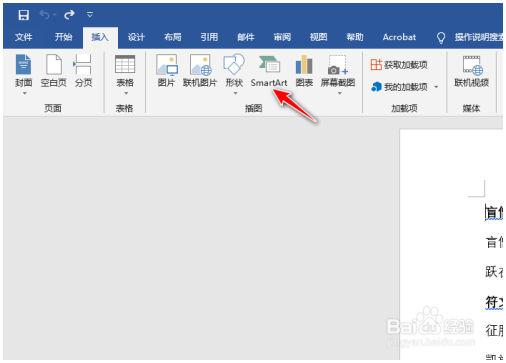Insert online pictures with 联机图片
Image resolution: width=506 pixels, height=363 pixels.
(200, 71)
